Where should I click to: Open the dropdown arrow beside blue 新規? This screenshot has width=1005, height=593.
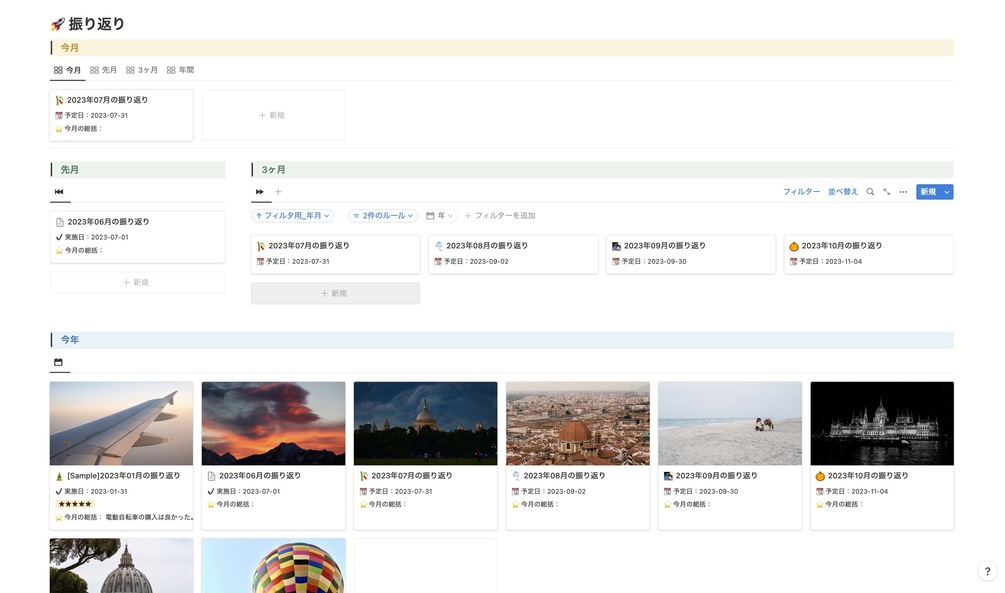coord(947,192)
